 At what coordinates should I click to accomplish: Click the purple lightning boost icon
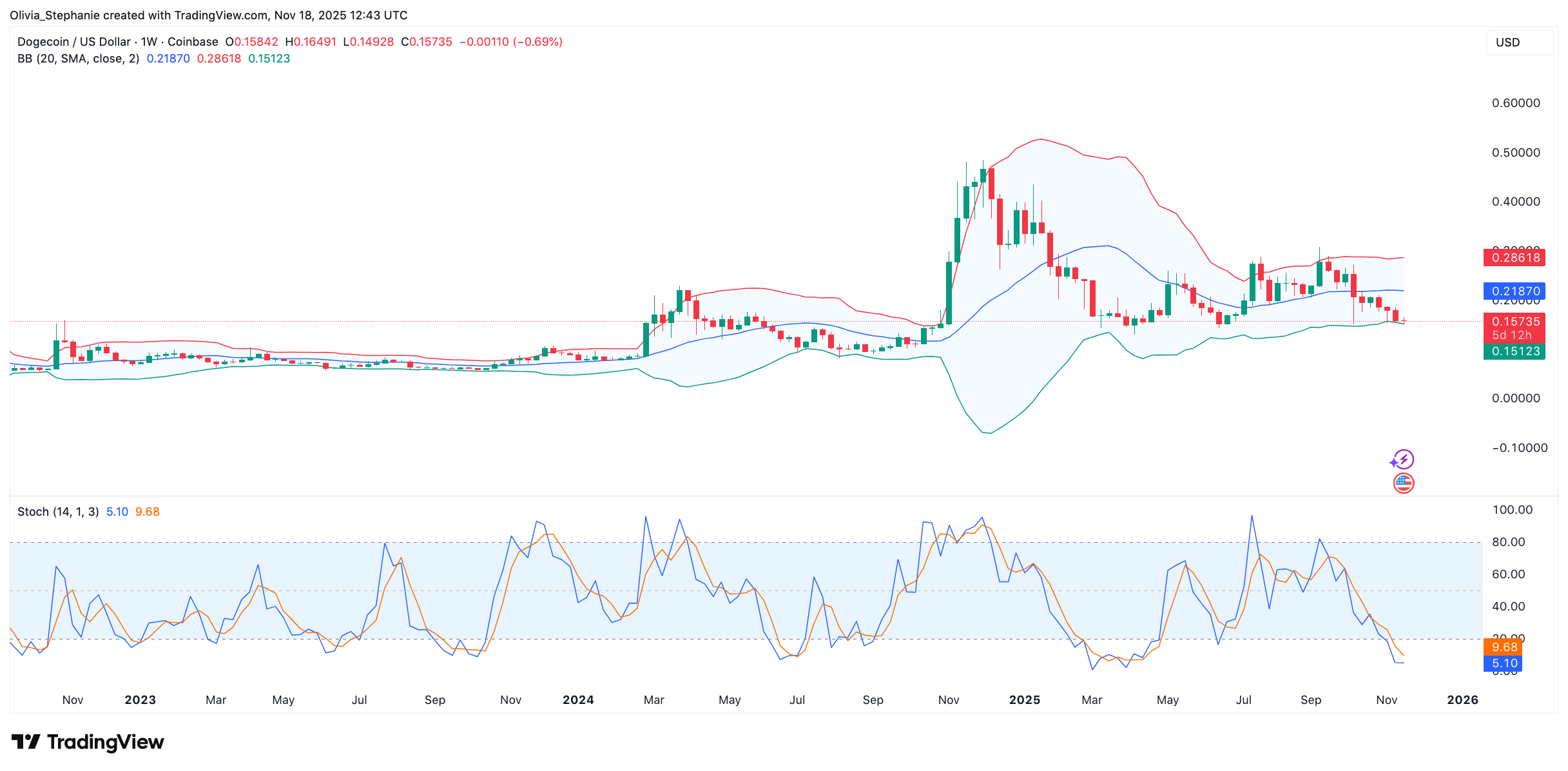(1405, 460)
